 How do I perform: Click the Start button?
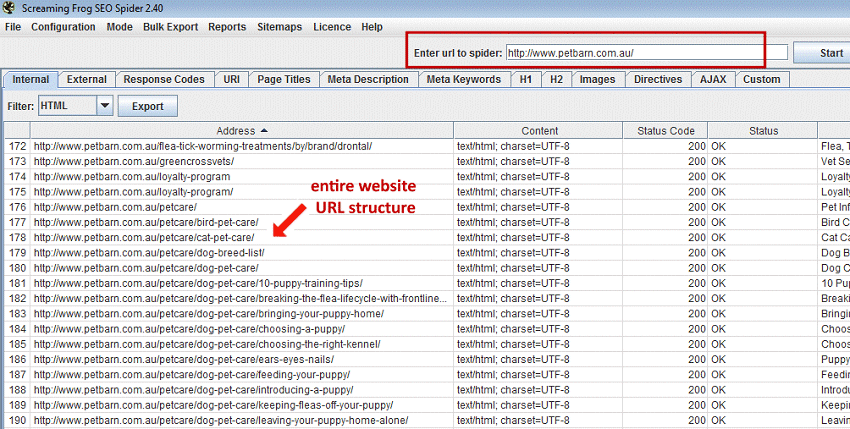[x=823, y=53]
